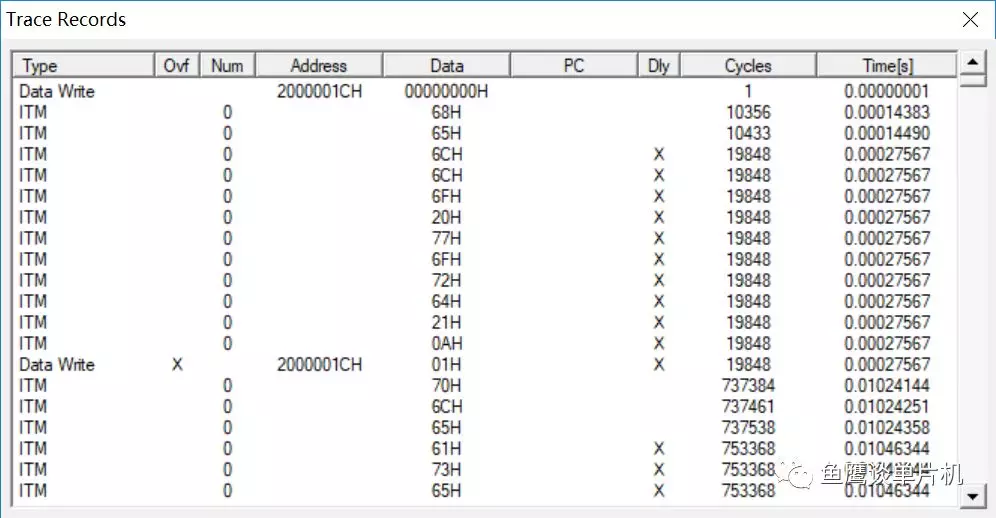This screenshot has width=996, height=518.
Task: Click the scroll down arrow button
Action: pyautogui.click(x=972, y=496)
